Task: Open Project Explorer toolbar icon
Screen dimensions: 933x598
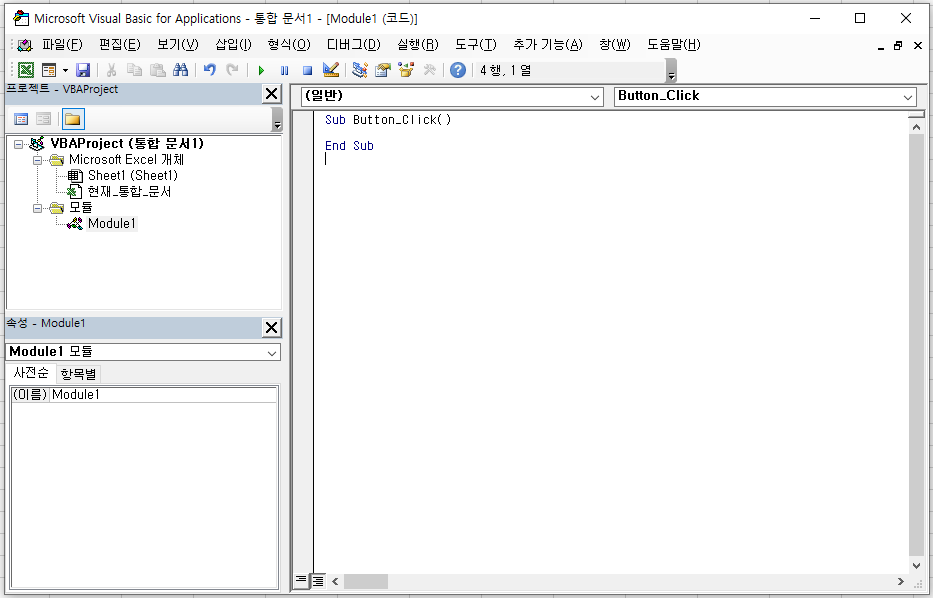Action: coord(359,70)
